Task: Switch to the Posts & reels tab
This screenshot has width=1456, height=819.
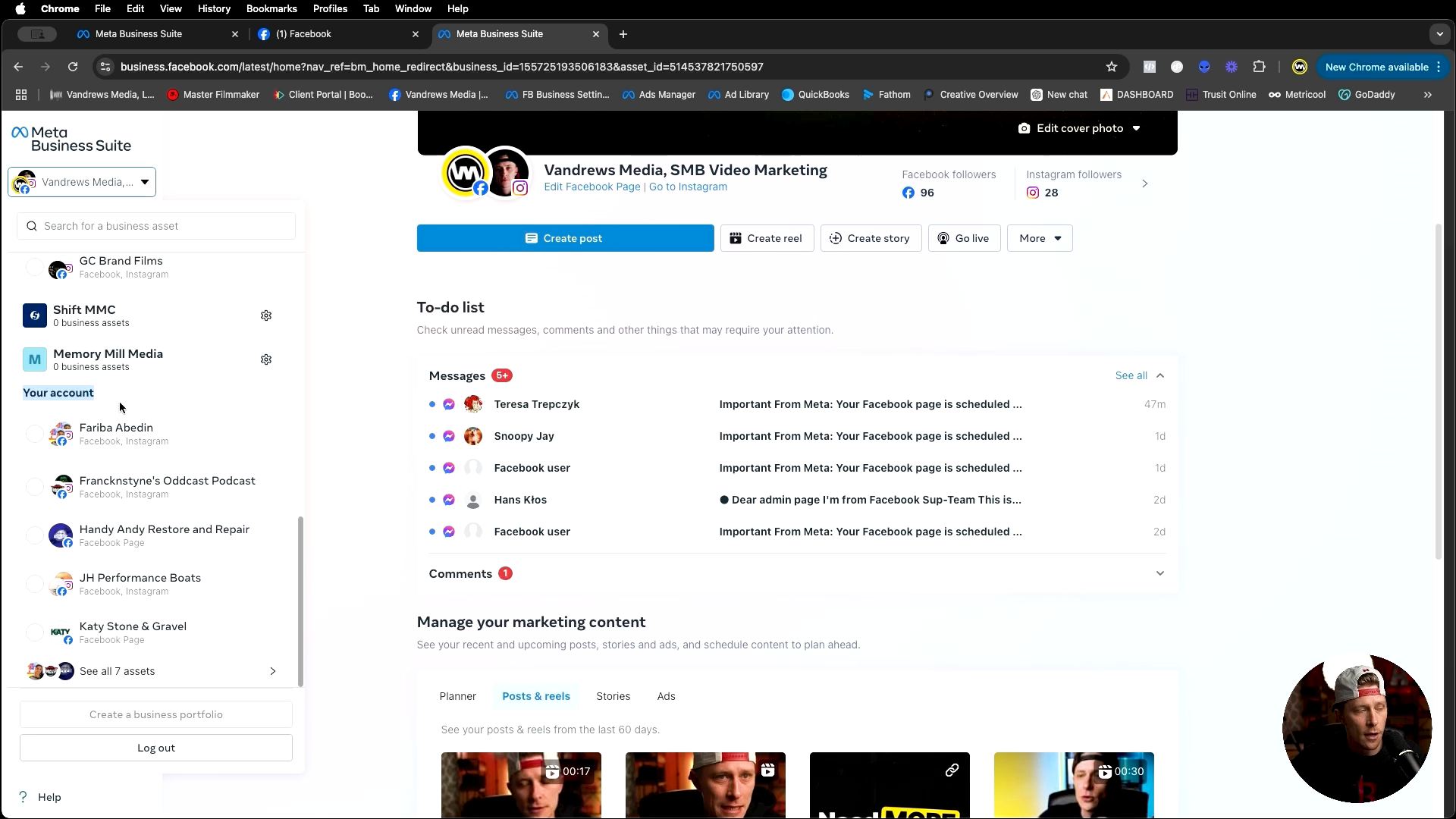Action: (536, 696)
